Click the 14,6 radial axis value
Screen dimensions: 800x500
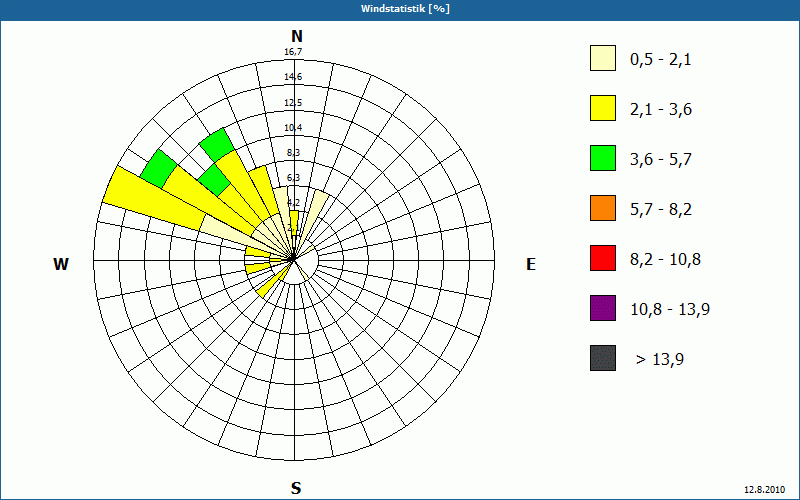point(293,77)
